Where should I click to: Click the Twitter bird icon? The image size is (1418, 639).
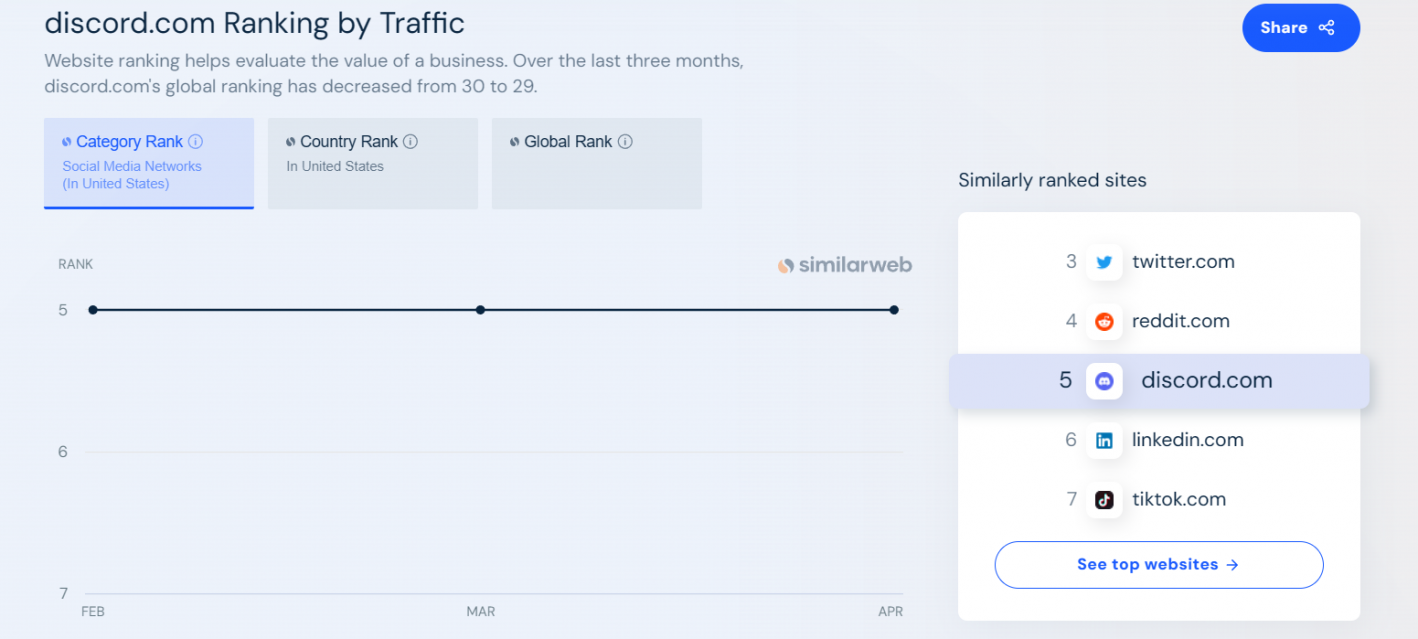coord(1104,262)
